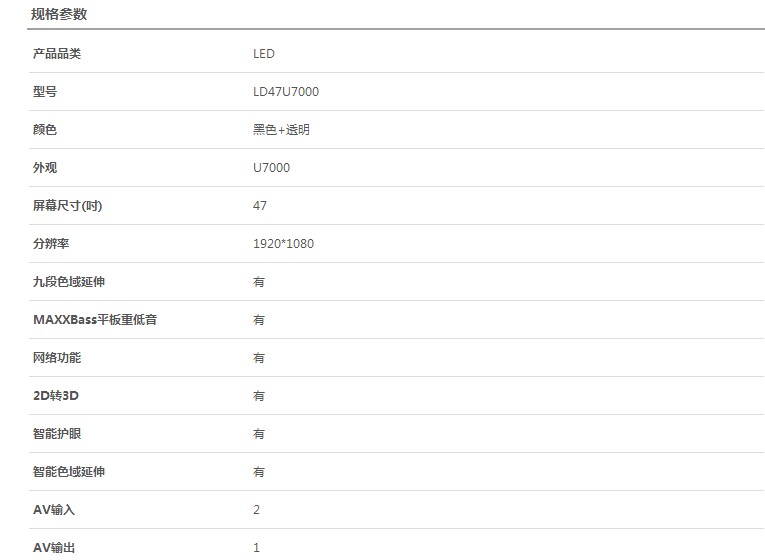The width and height of the screenshot is (765, 560).
Task: Click the 智能护眼 feature label
Action: (x=57, y=434)
